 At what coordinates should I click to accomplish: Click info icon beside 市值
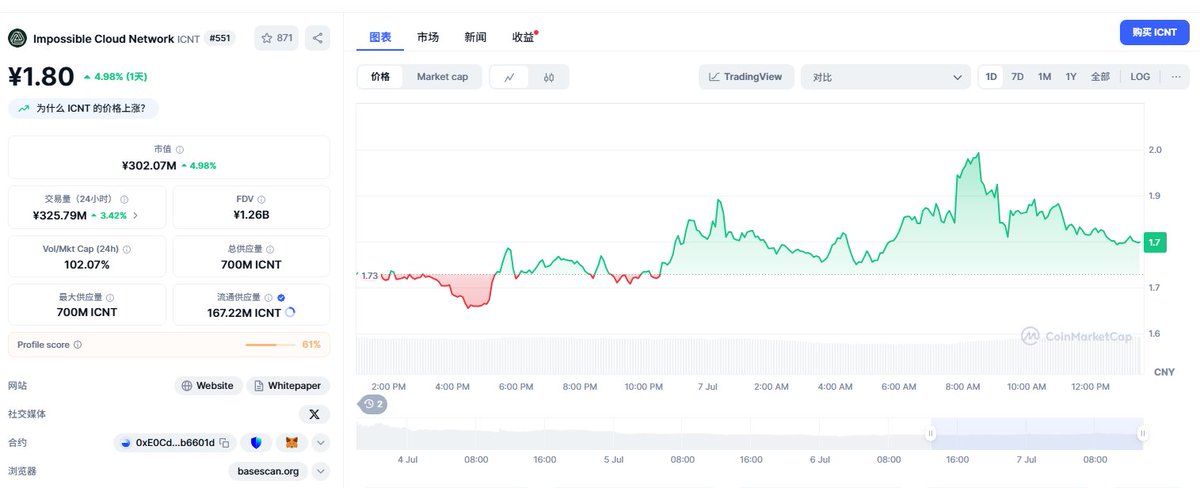tap(180, 149)
